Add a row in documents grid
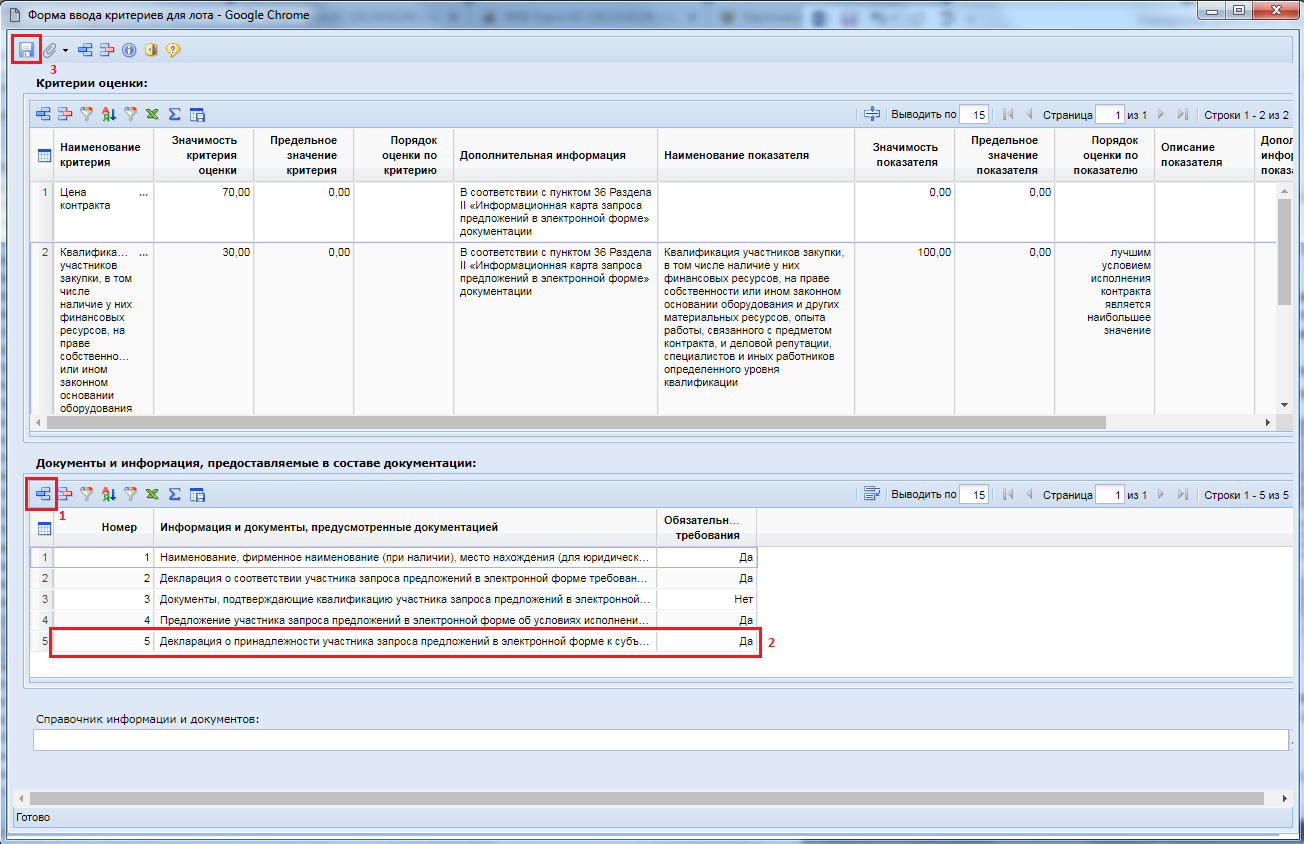Viewport: 1304px width, 844px height. coord(43,493)
